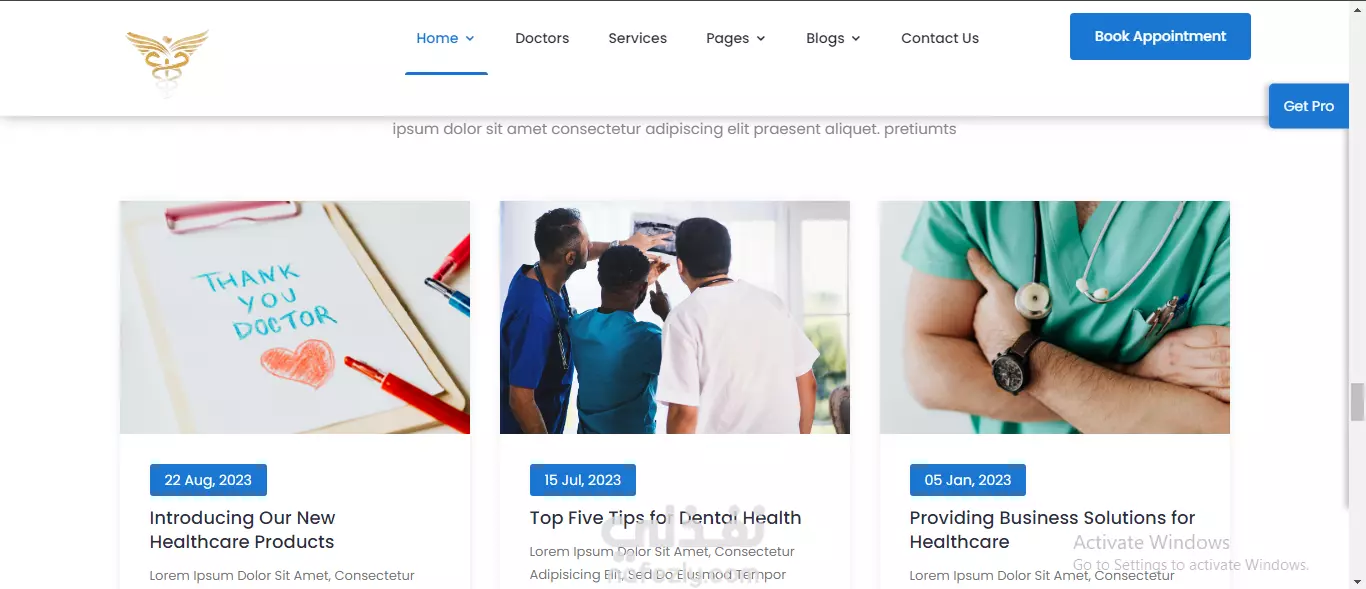Expand the Home menu chevron
Screen dimensions: 1366x589
pyautogui.click(x=470, y=39)
